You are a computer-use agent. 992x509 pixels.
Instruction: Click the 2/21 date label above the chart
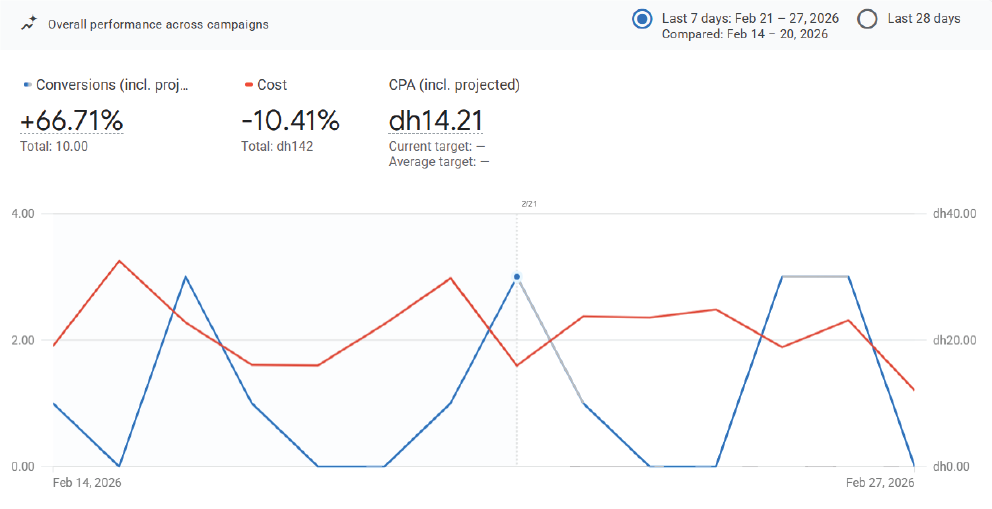pos(528,204)
